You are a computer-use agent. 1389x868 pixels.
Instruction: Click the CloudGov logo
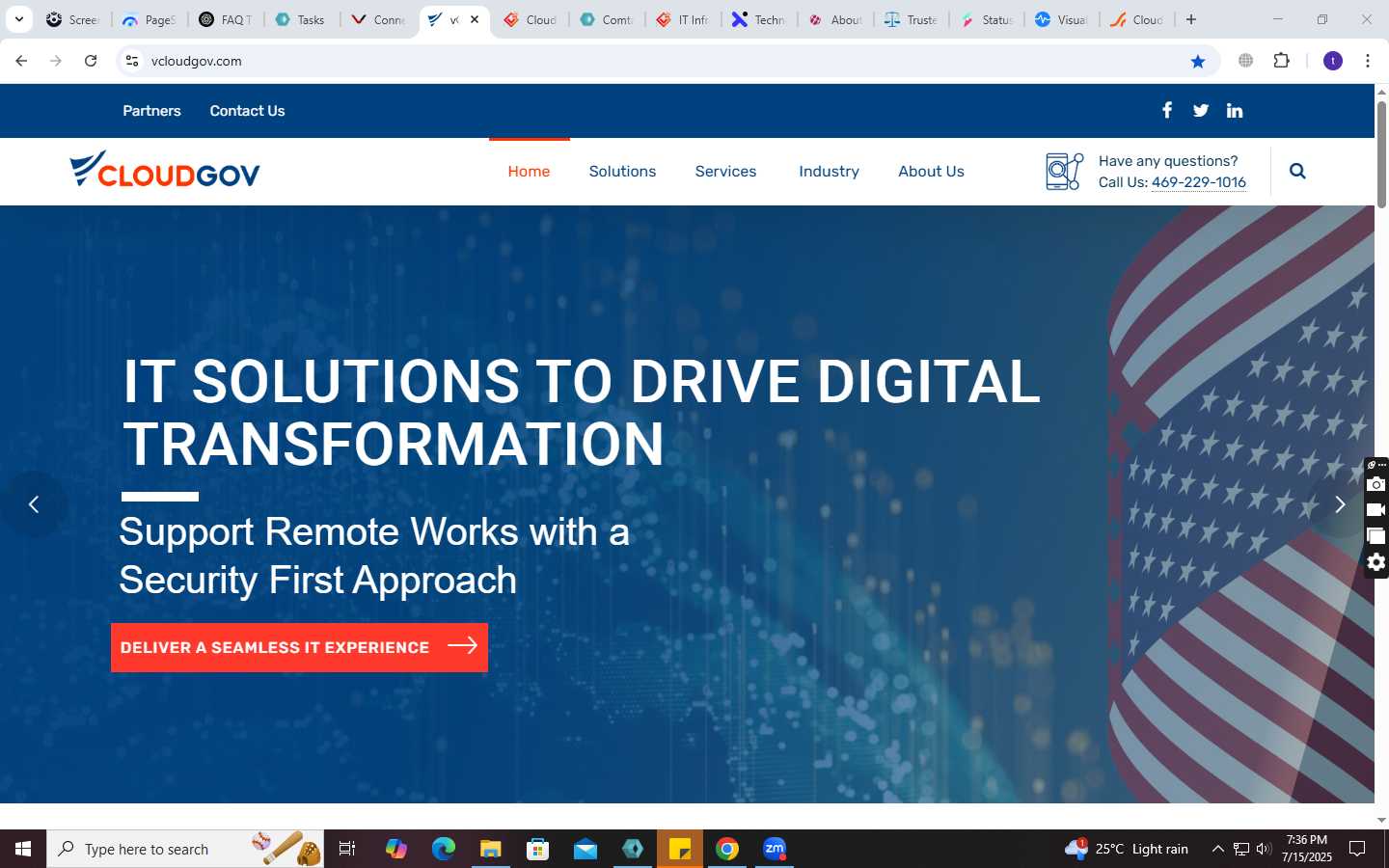click(165, 170)
